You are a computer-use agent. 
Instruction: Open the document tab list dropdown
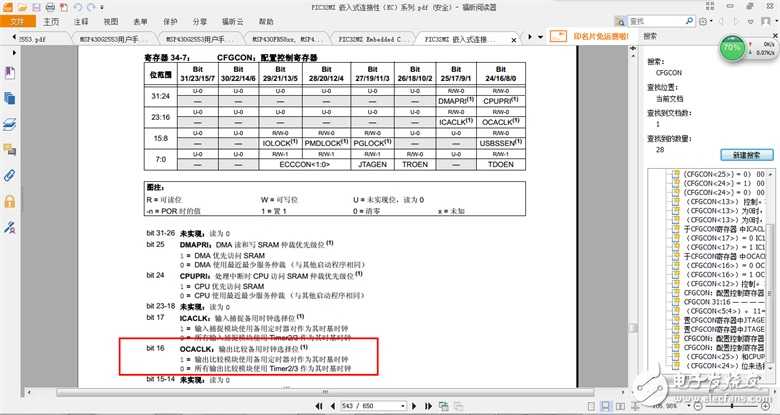click(541, 37)
